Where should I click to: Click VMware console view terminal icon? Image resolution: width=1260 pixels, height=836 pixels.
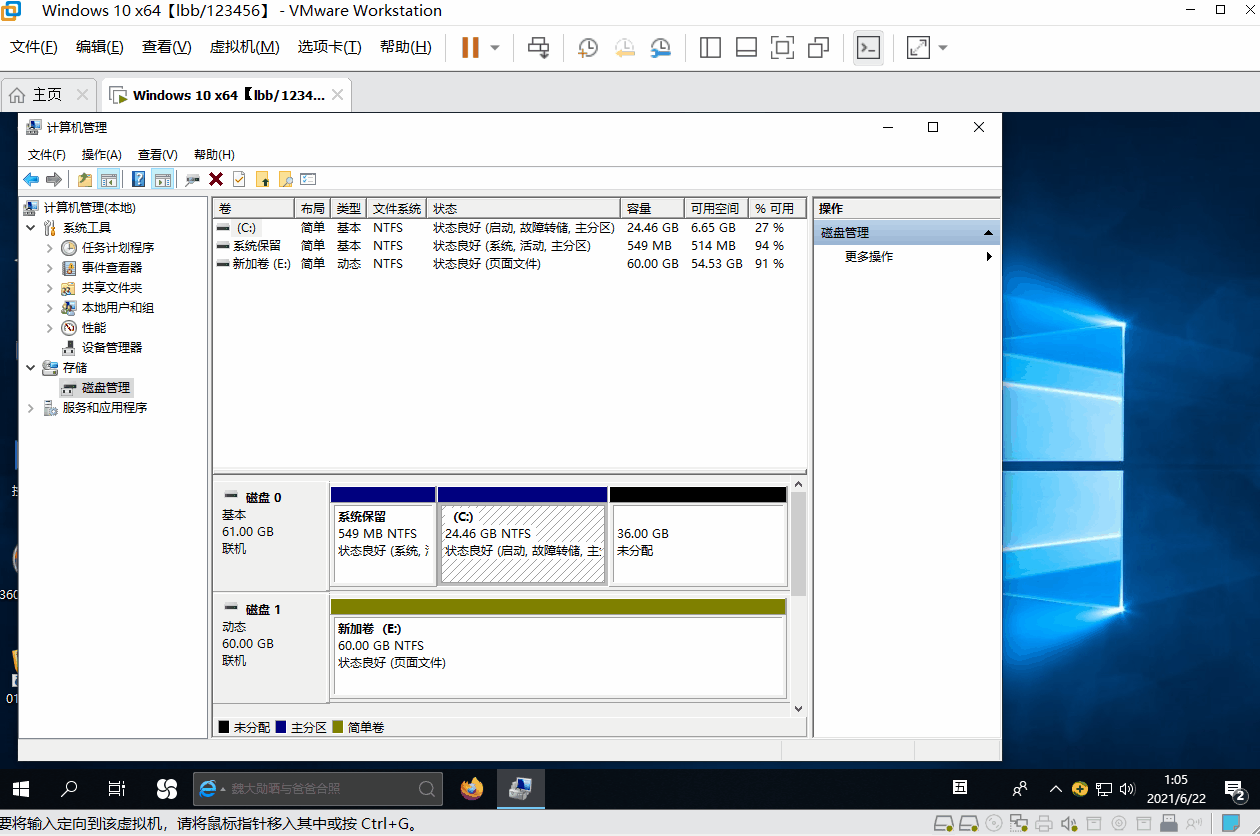tap(868, 47)
